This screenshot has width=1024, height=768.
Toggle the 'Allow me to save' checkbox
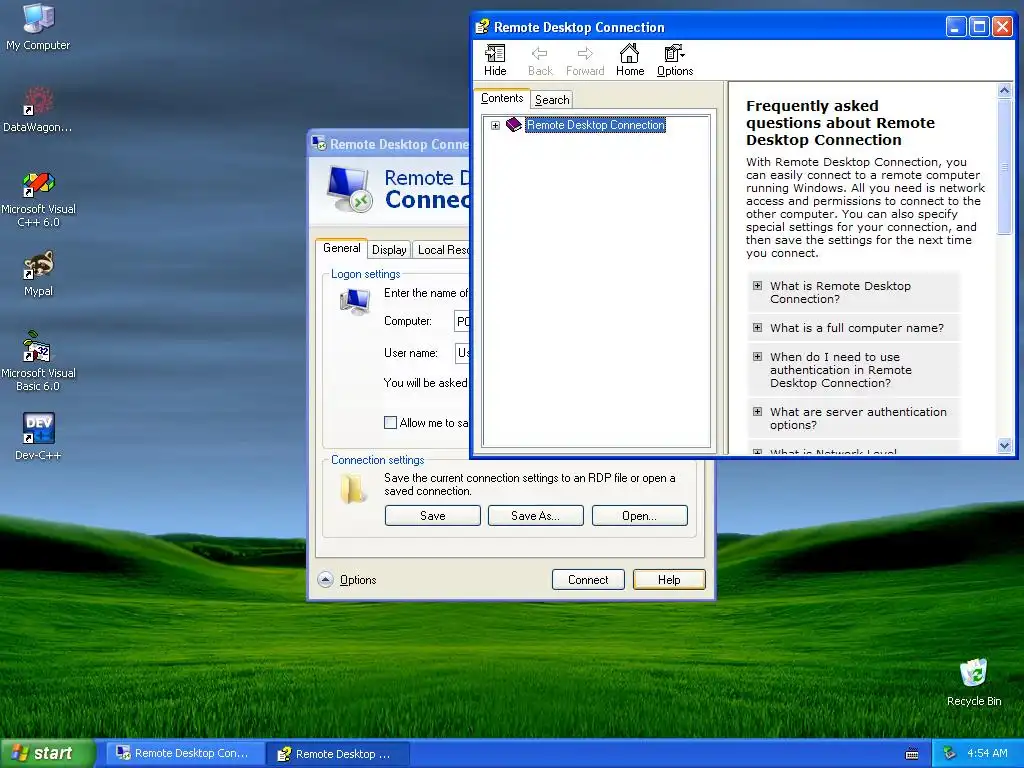click(391, 423)
